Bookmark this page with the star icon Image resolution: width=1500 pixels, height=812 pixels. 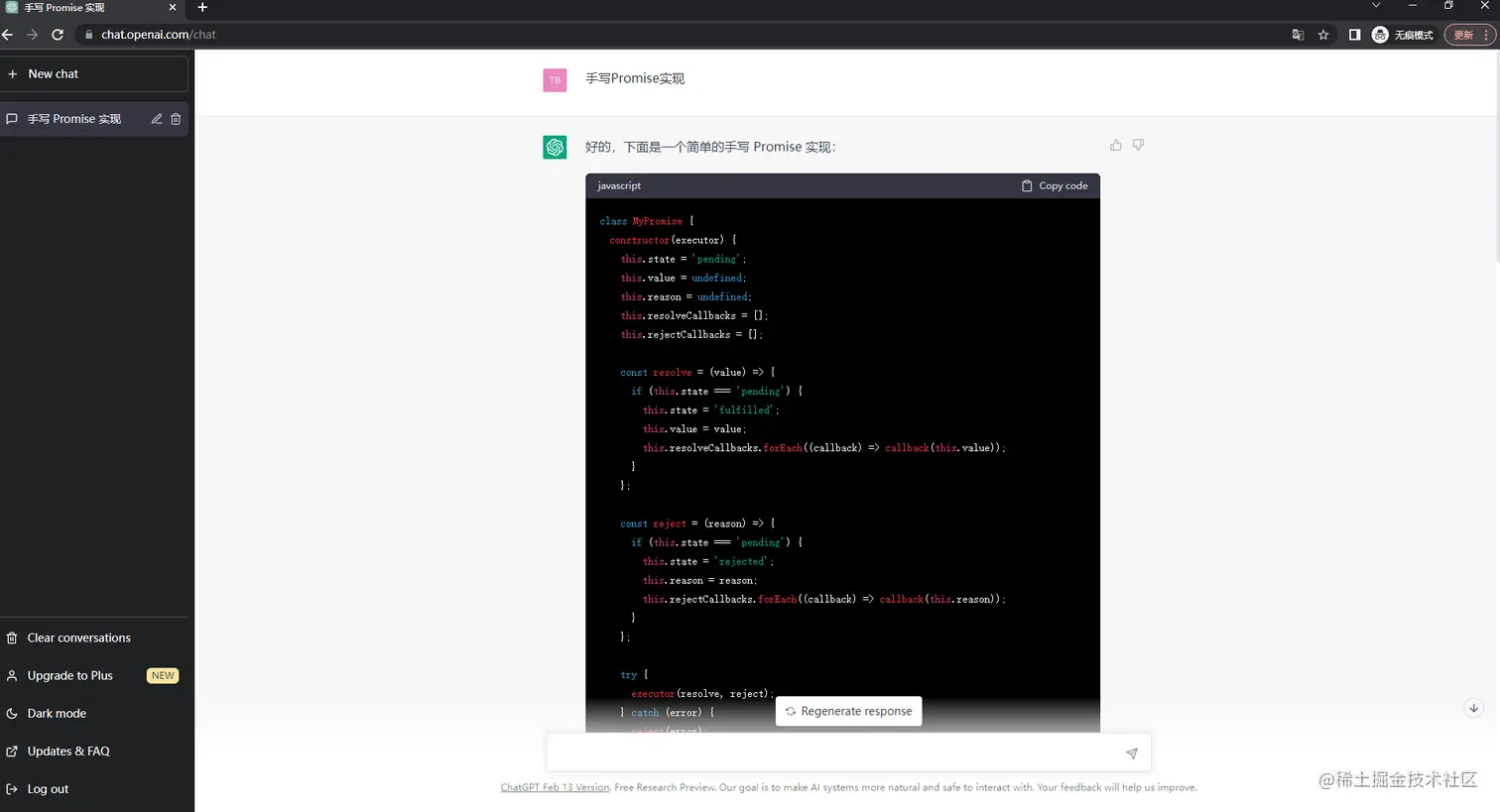1323,35
